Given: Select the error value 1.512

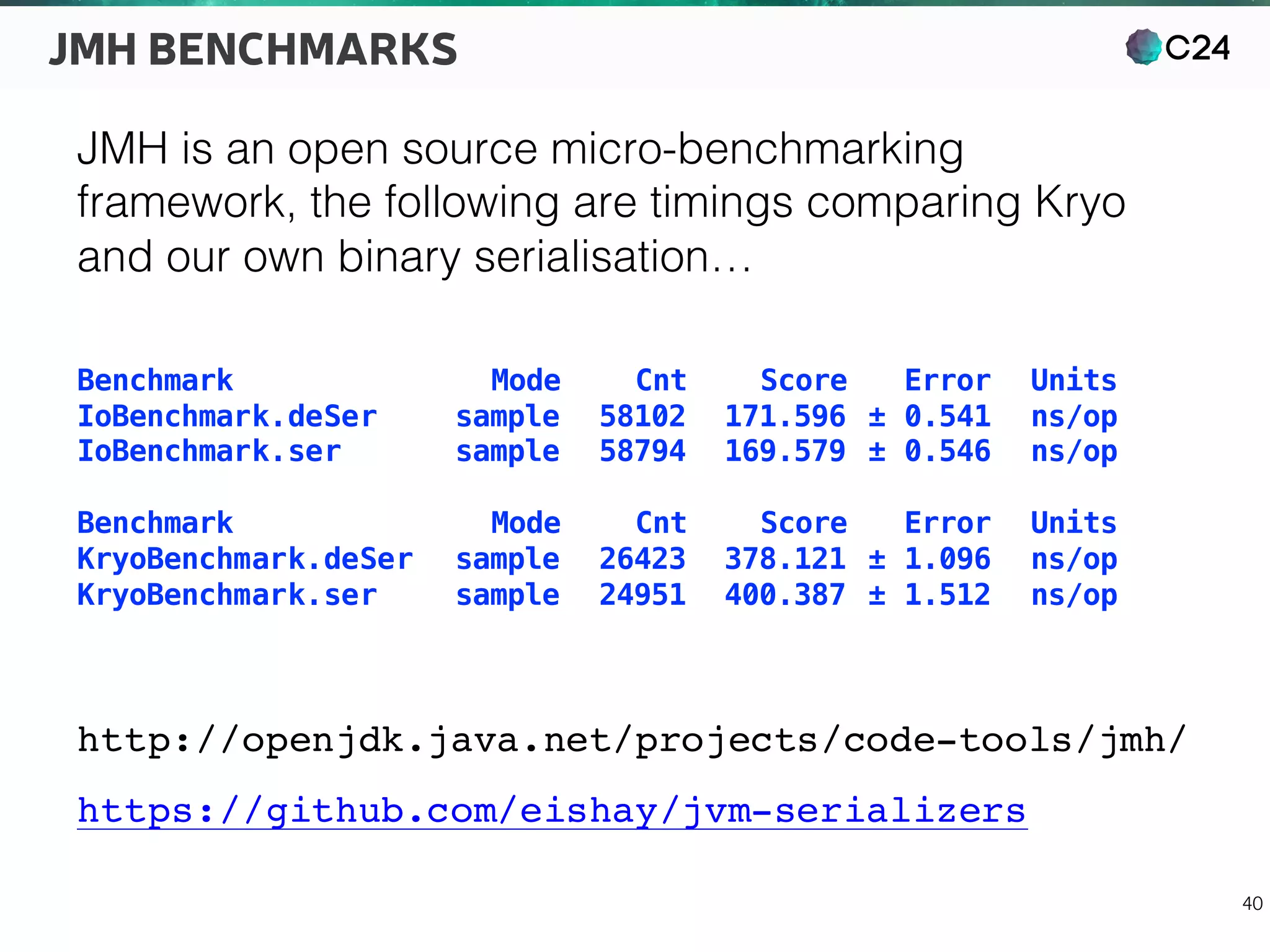Looking at the screenshot, I should pyautogui.click(x=948, y=595).
